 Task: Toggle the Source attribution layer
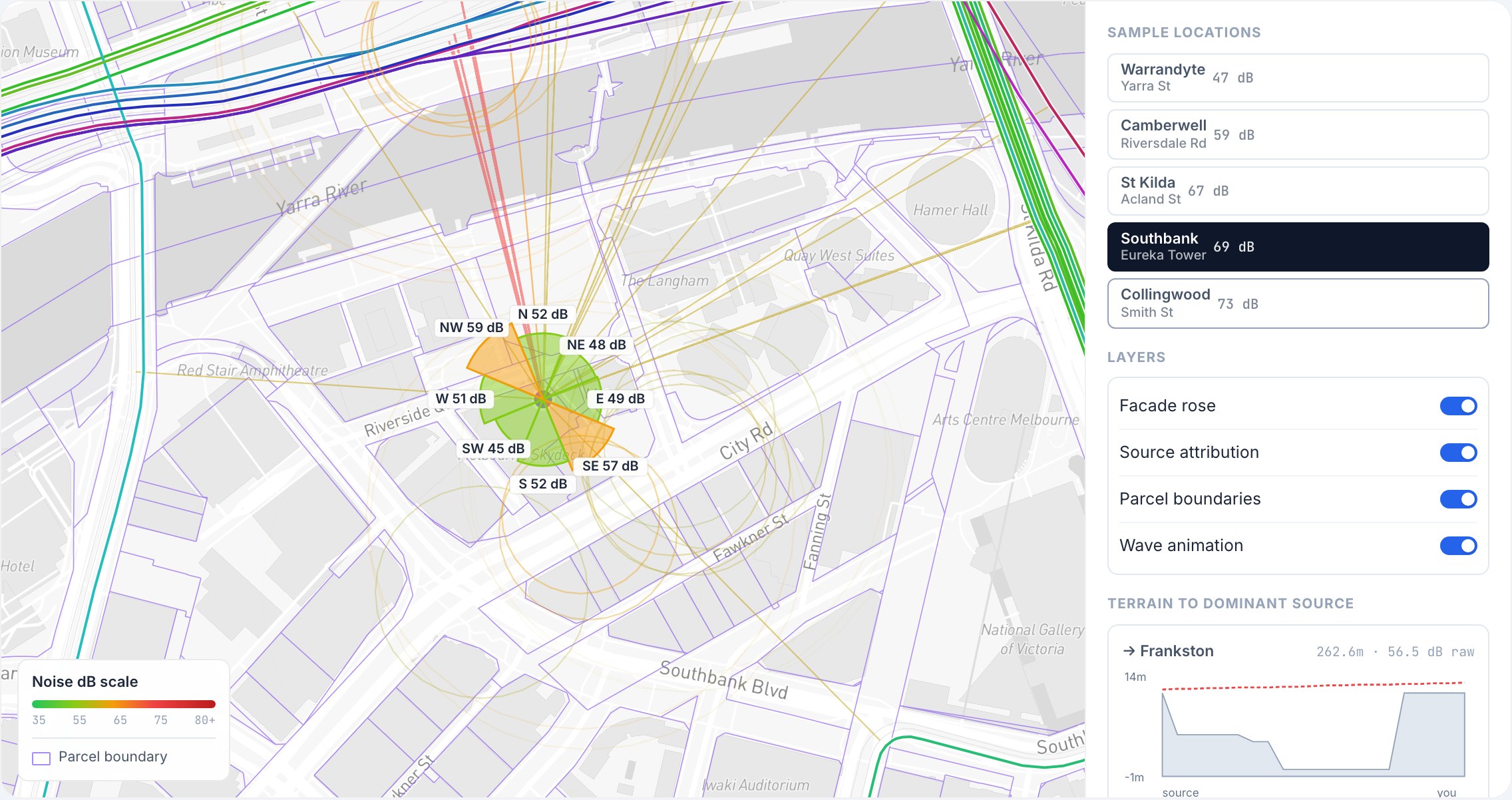pyautogui.click(x=1458, y=453)
